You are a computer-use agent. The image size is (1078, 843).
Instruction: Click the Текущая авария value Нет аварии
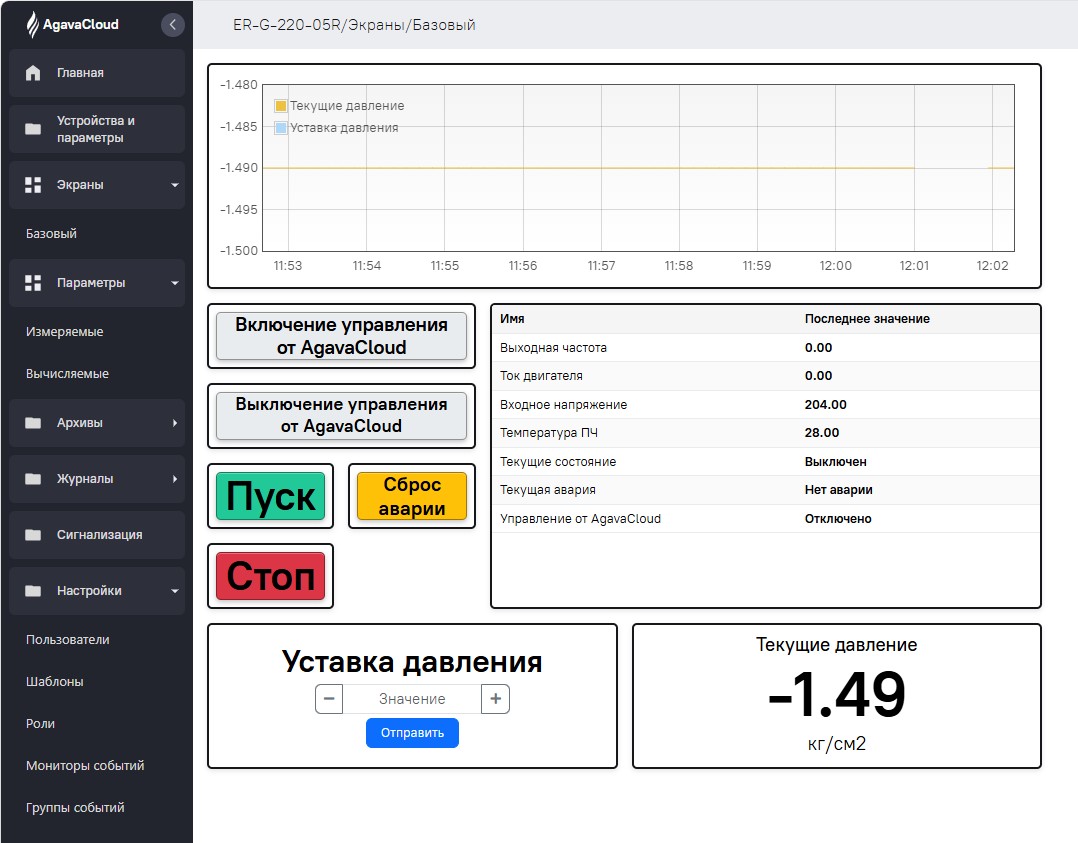click(838, 490)
